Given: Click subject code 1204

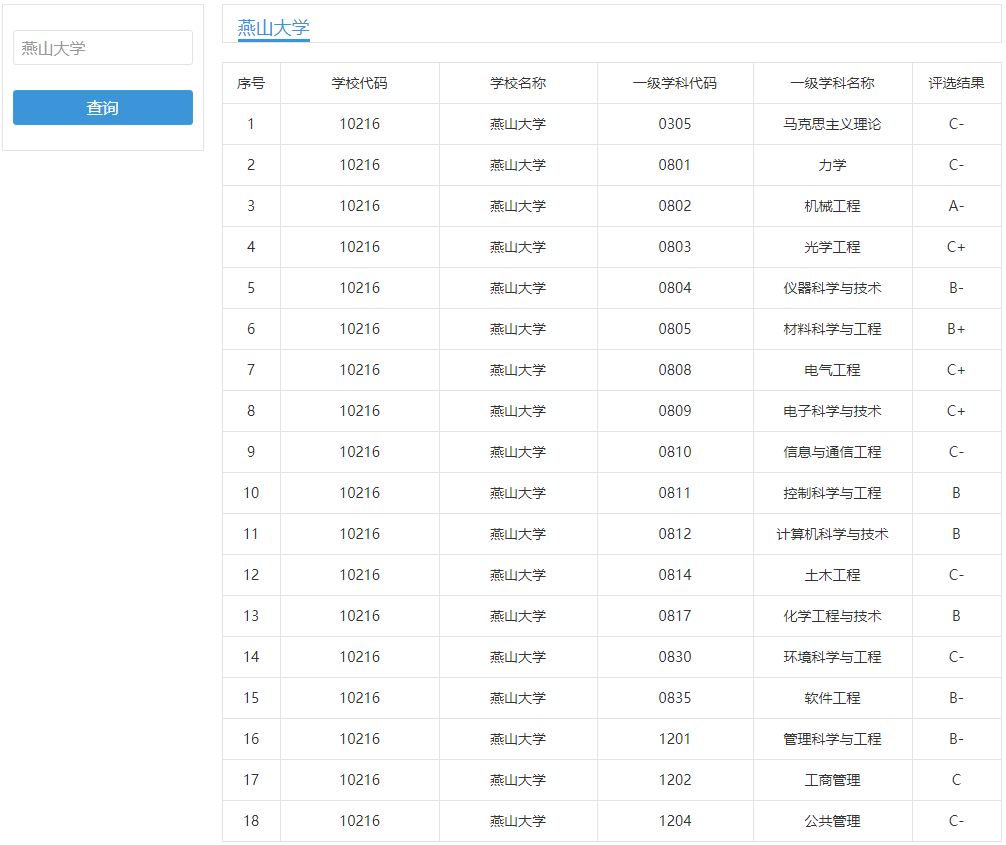Looking at the screenshot, I should (x=675, y=822).
